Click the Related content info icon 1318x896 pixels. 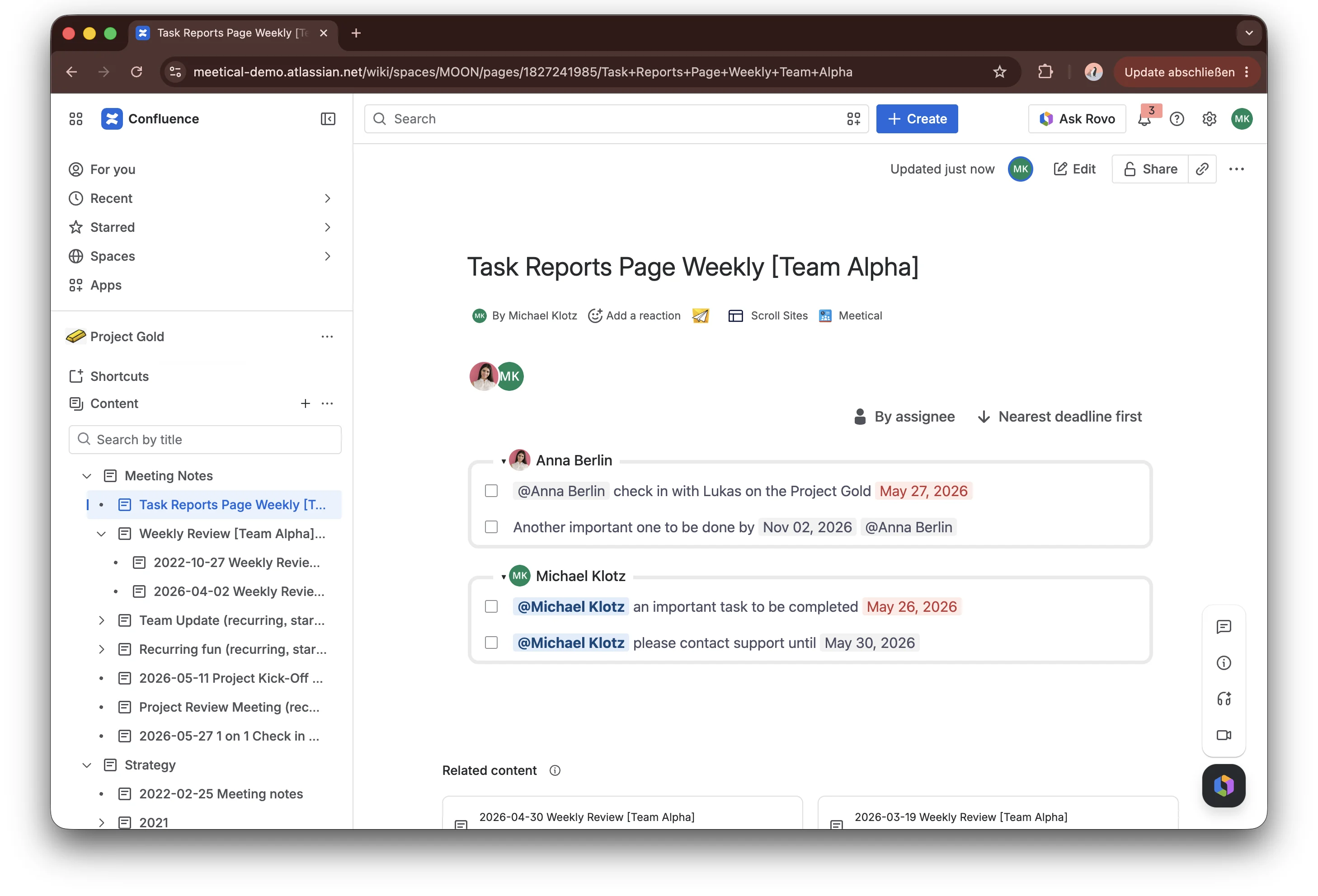coord(555,770)
